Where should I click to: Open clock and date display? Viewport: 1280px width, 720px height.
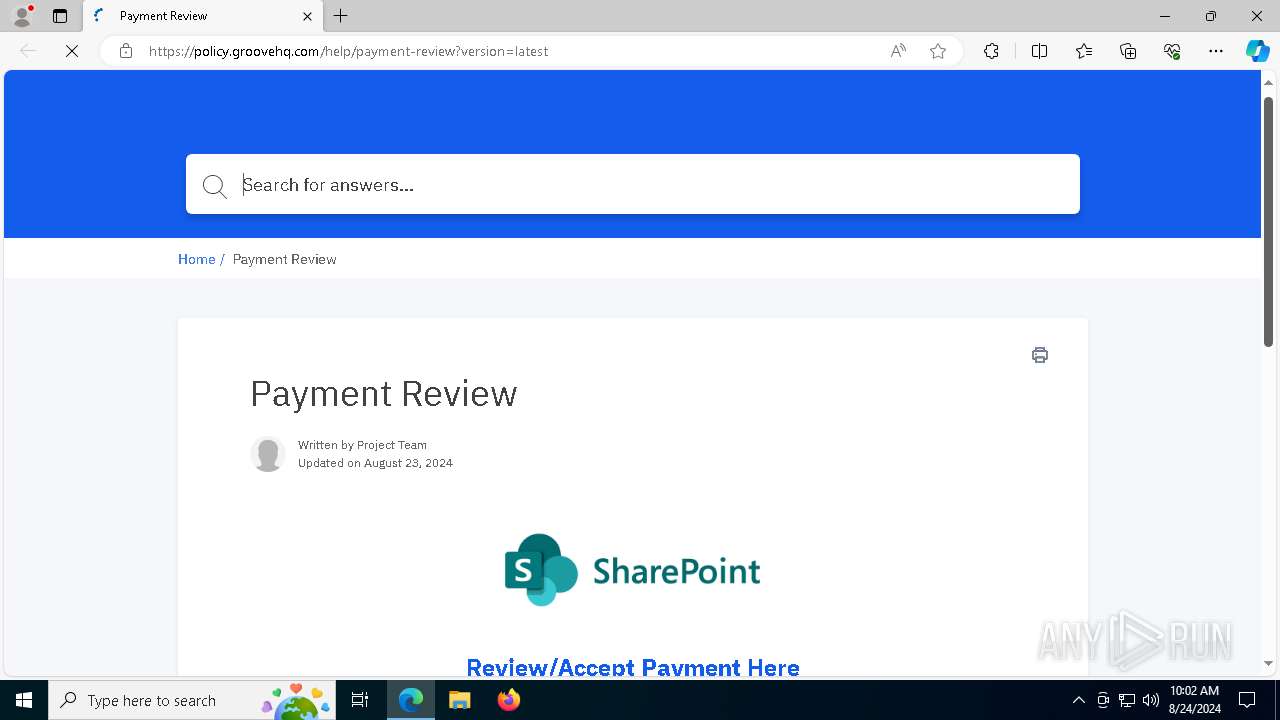(1194, 700)
